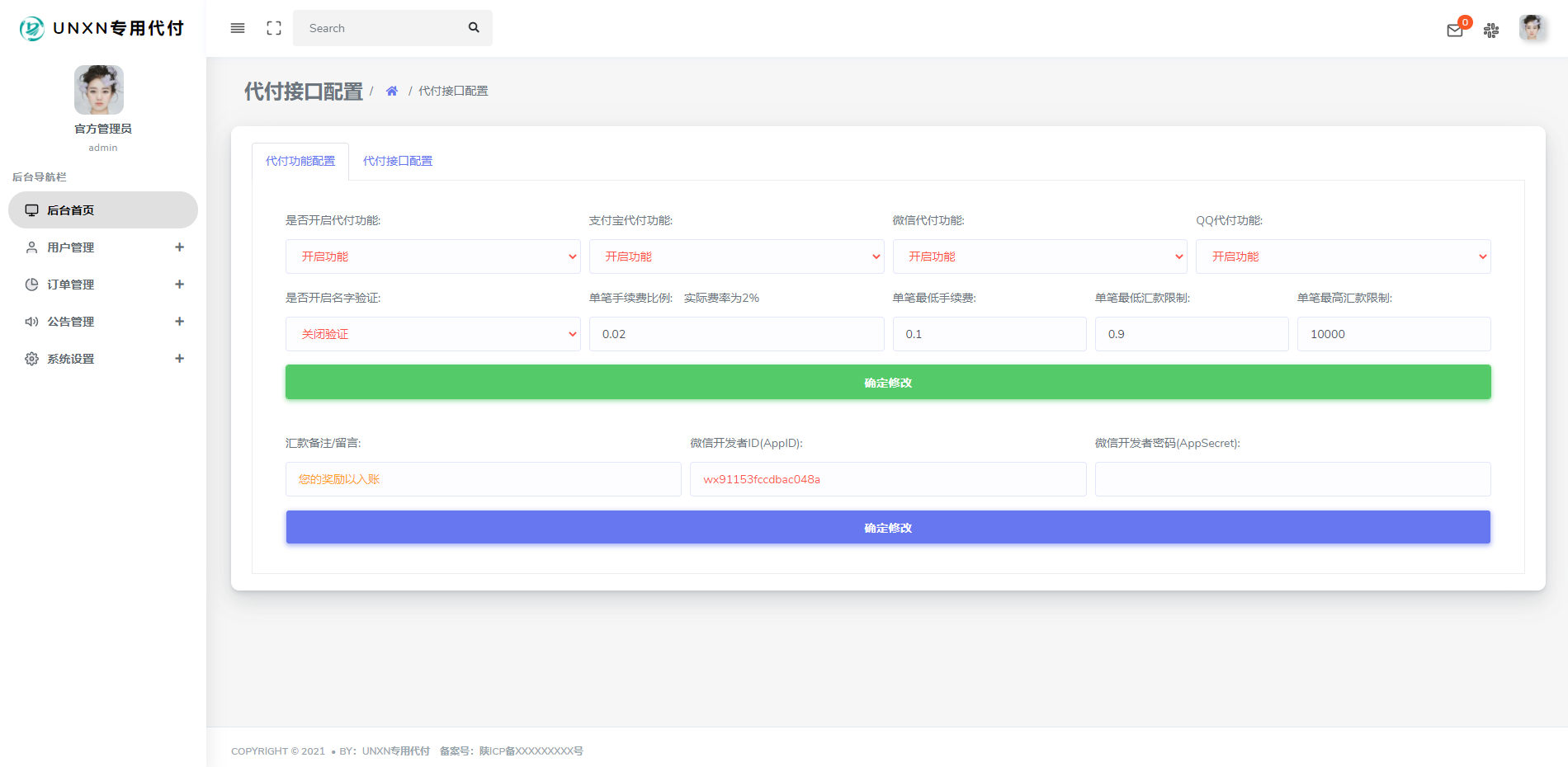Click the search magnifier icon
The height and width of the screenshot is (767, 1568).
tap(474, 28)
